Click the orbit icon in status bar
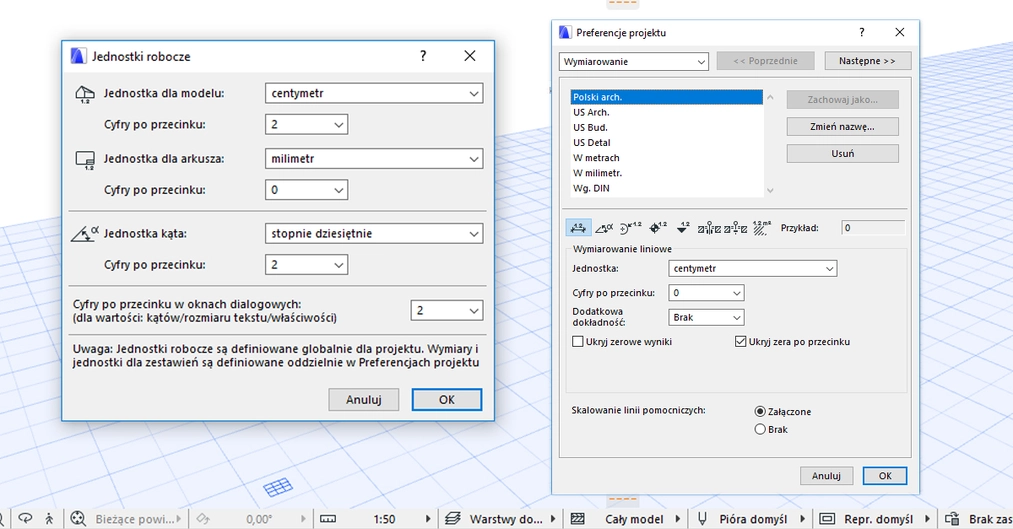Image resolution: width=1013 pixels, height=529 pixels. pos(25,519)
